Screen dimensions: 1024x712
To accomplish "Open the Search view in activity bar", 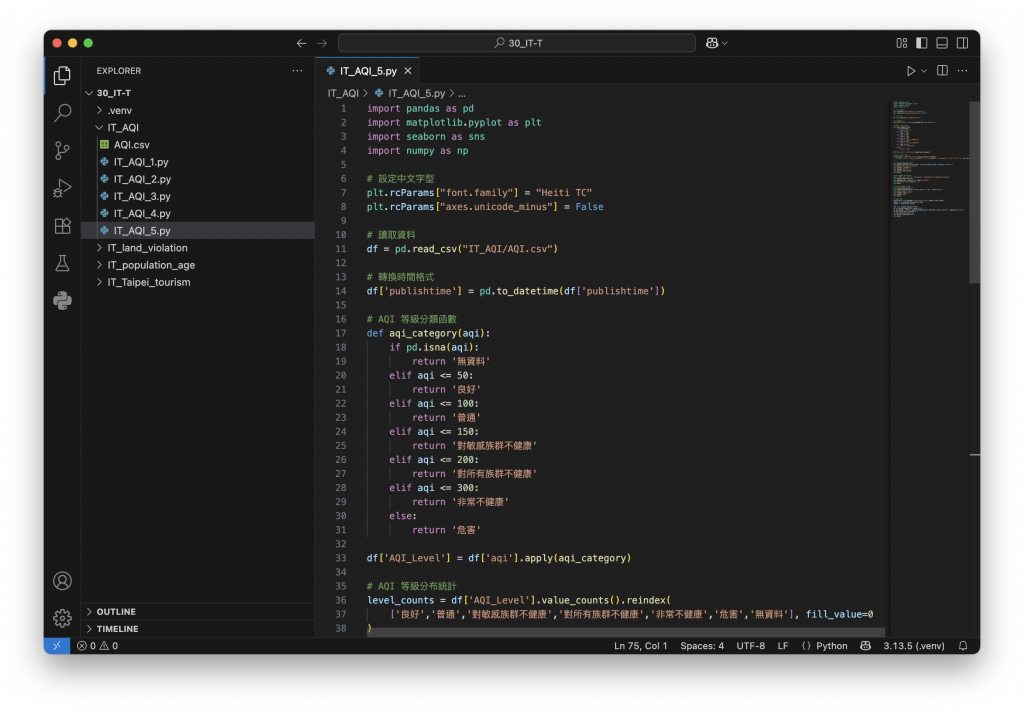I will click(62, 113).
